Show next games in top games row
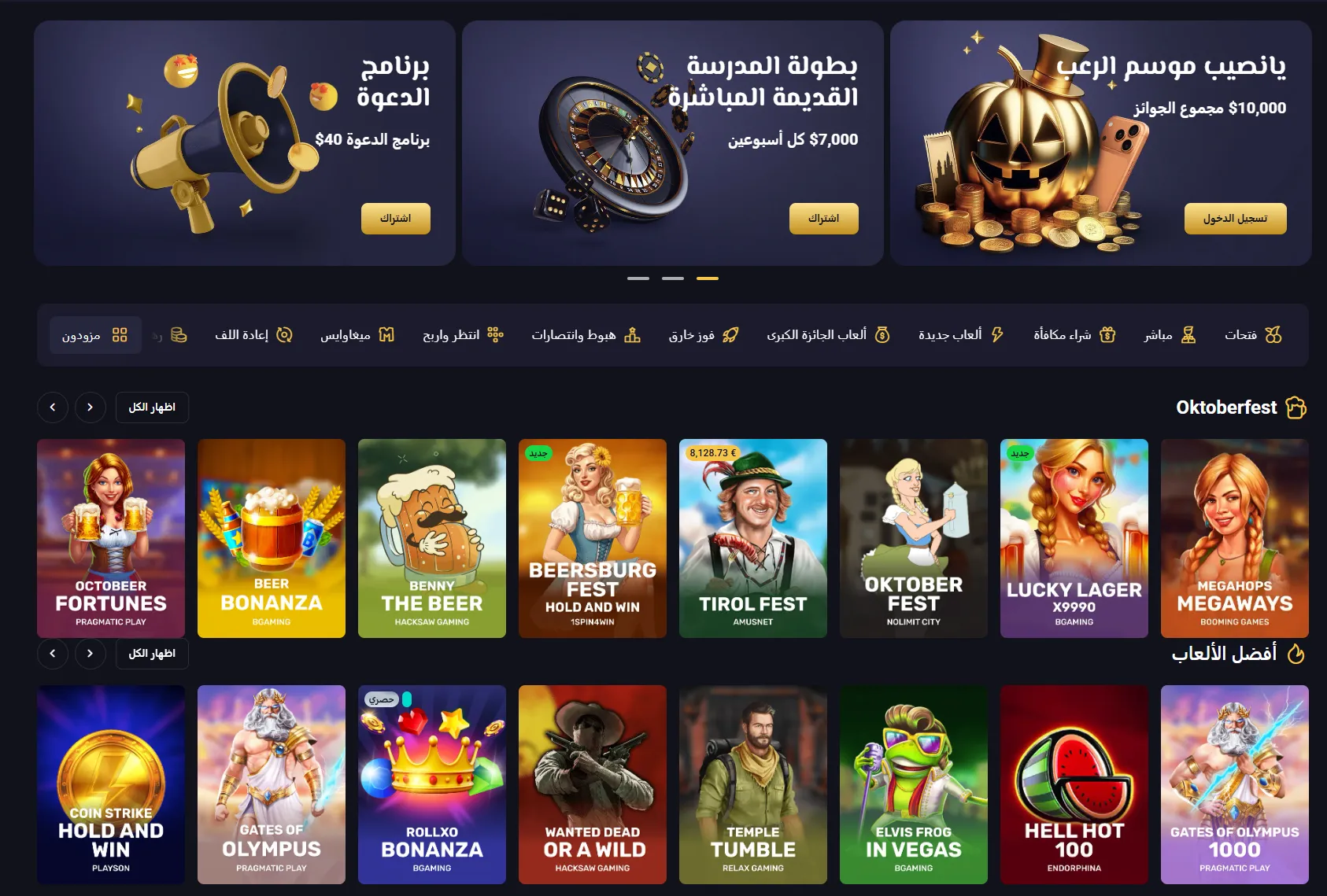Screen dimensions: 1327x896 point(91,654)
